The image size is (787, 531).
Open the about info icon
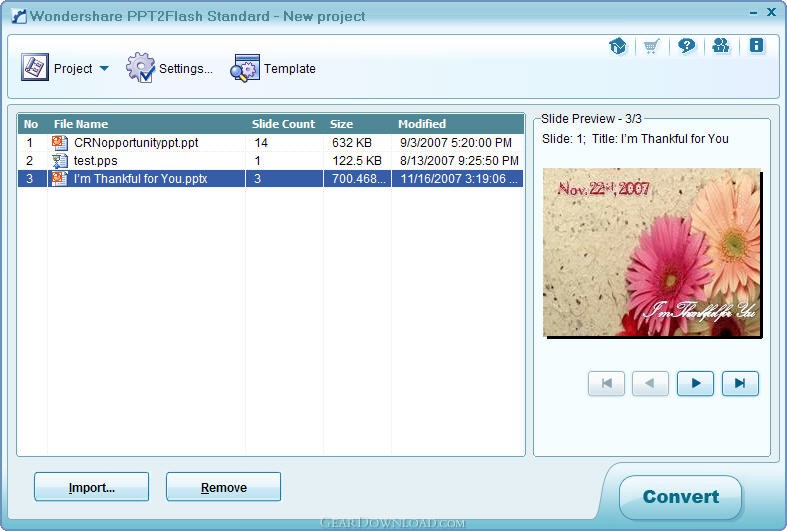[756, 45]
